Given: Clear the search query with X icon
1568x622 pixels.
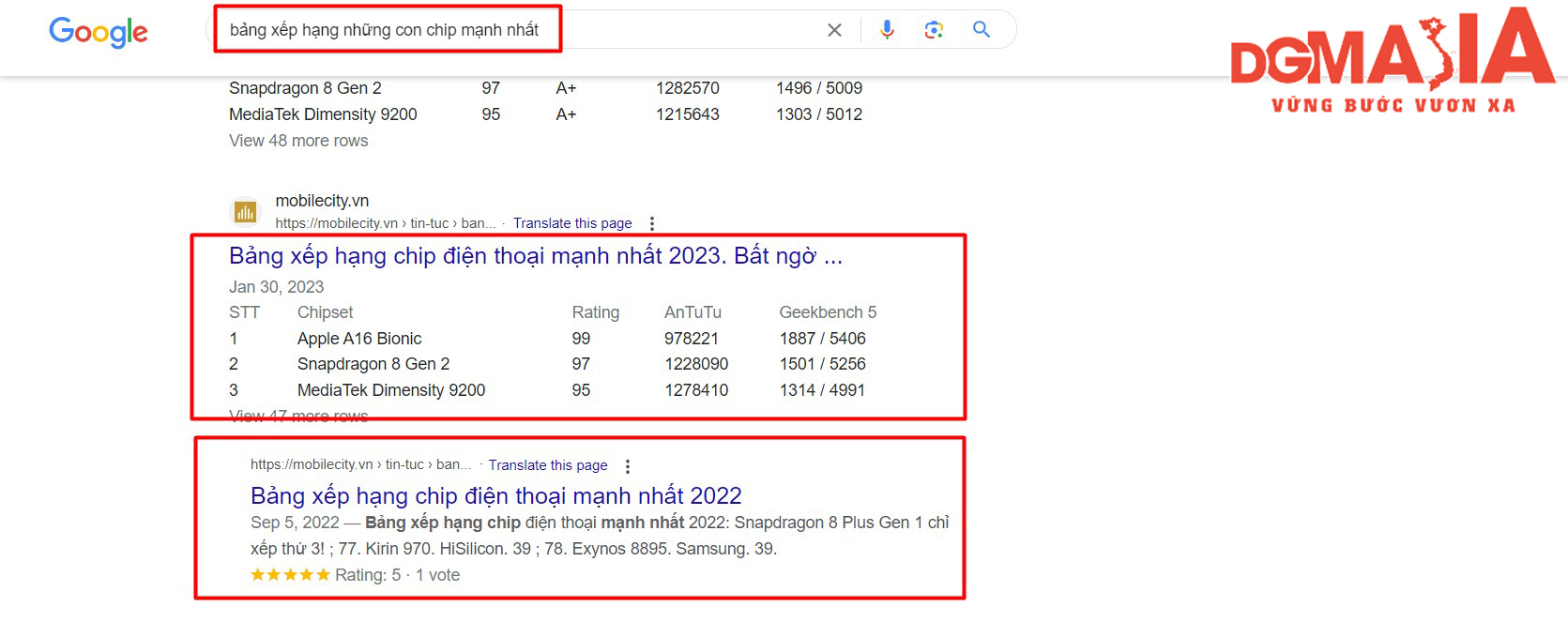Looking at the screenshot, I should pyautogui.click(x=834, y=30).
